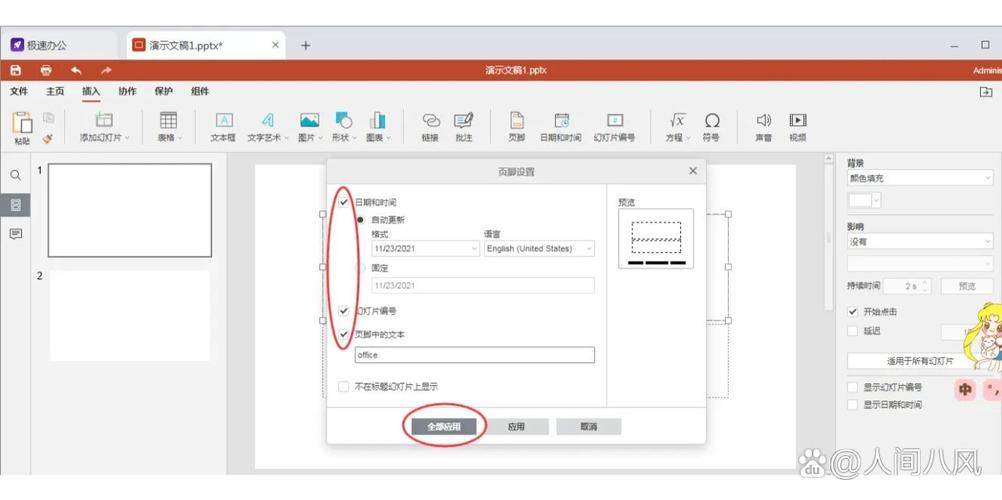Open the comments panel in left sidebar
The width and height of the screenshot is (1002, 500).
point(16,234)
